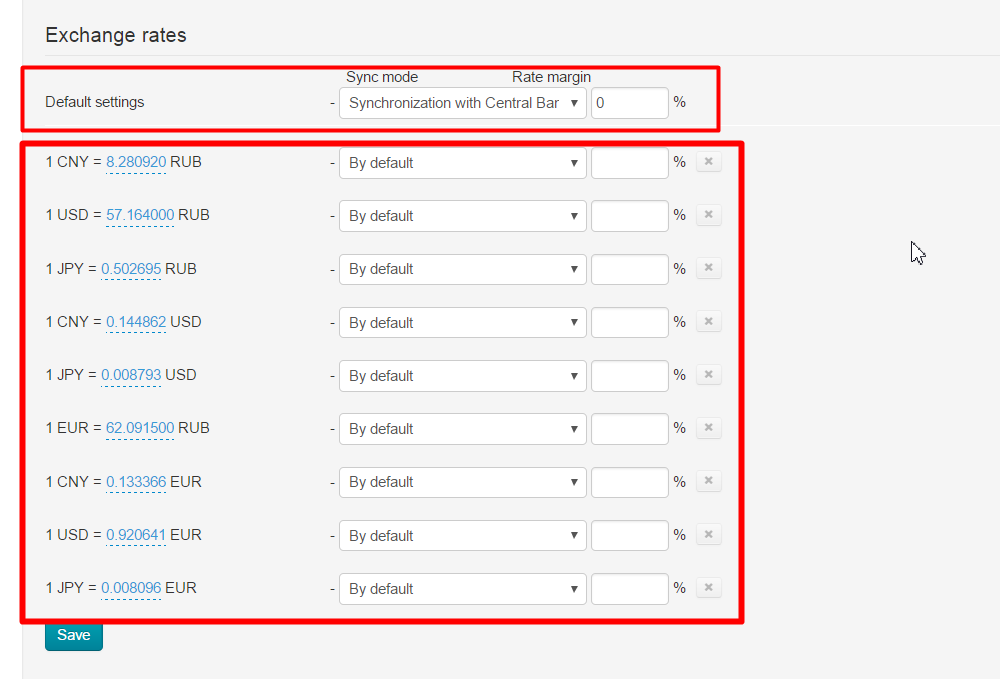Focus rate margin field for JPY to USD
The width and height of the screenshot is (1000, 679).
coord(629,376)
